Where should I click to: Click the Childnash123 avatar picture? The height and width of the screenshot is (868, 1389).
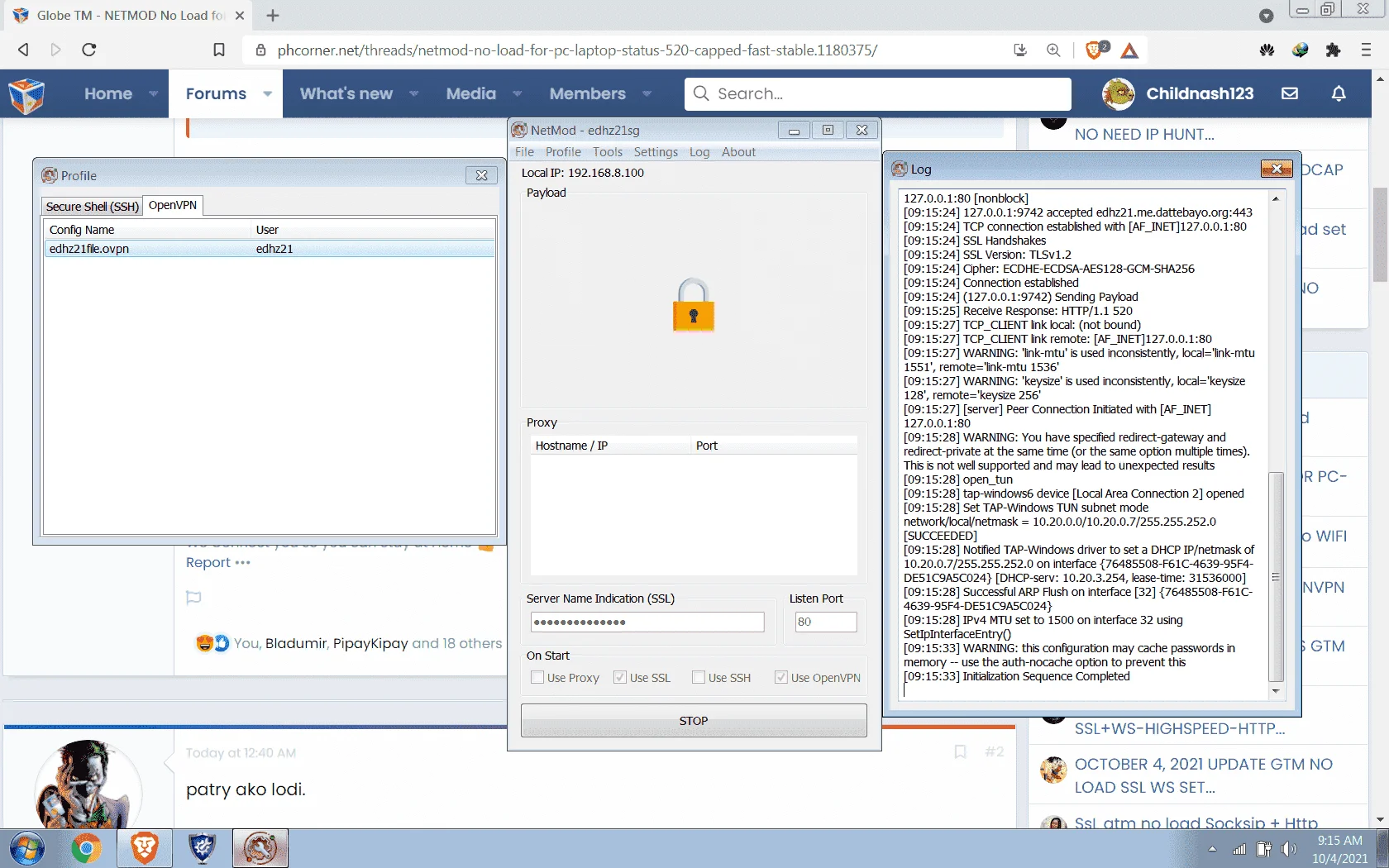pyautogui.click(x=1119, y=93)
